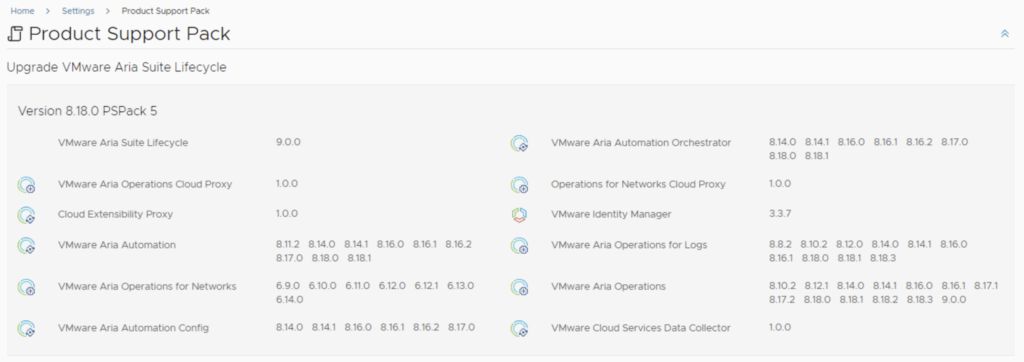This screenshot has width=1024, height=362.
Task: Open Settings breadcrumb link
Action: (x=78, y=11)
